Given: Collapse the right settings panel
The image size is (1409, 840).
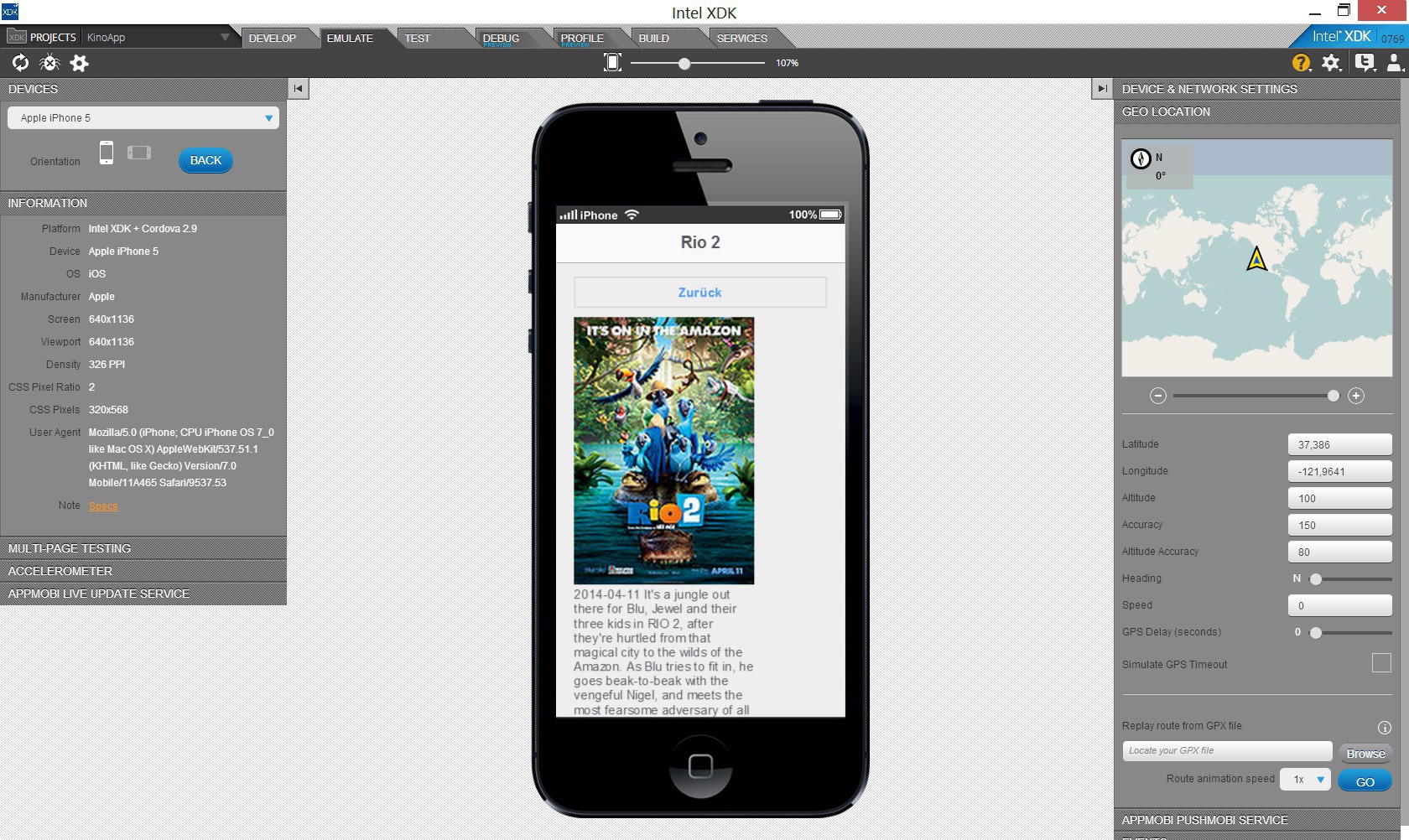Looking at the screenshot, I should 1102,88.
